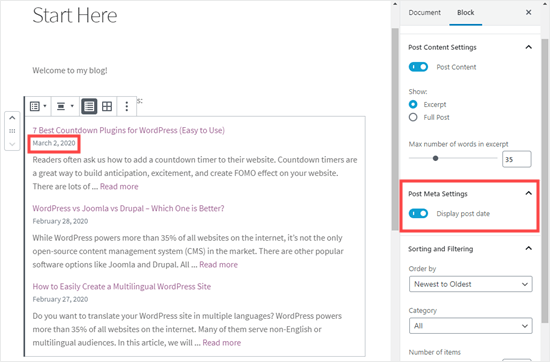This screenshot has width=550, height=362.
Task: Open the Order by dropdown
Action: 470,284
